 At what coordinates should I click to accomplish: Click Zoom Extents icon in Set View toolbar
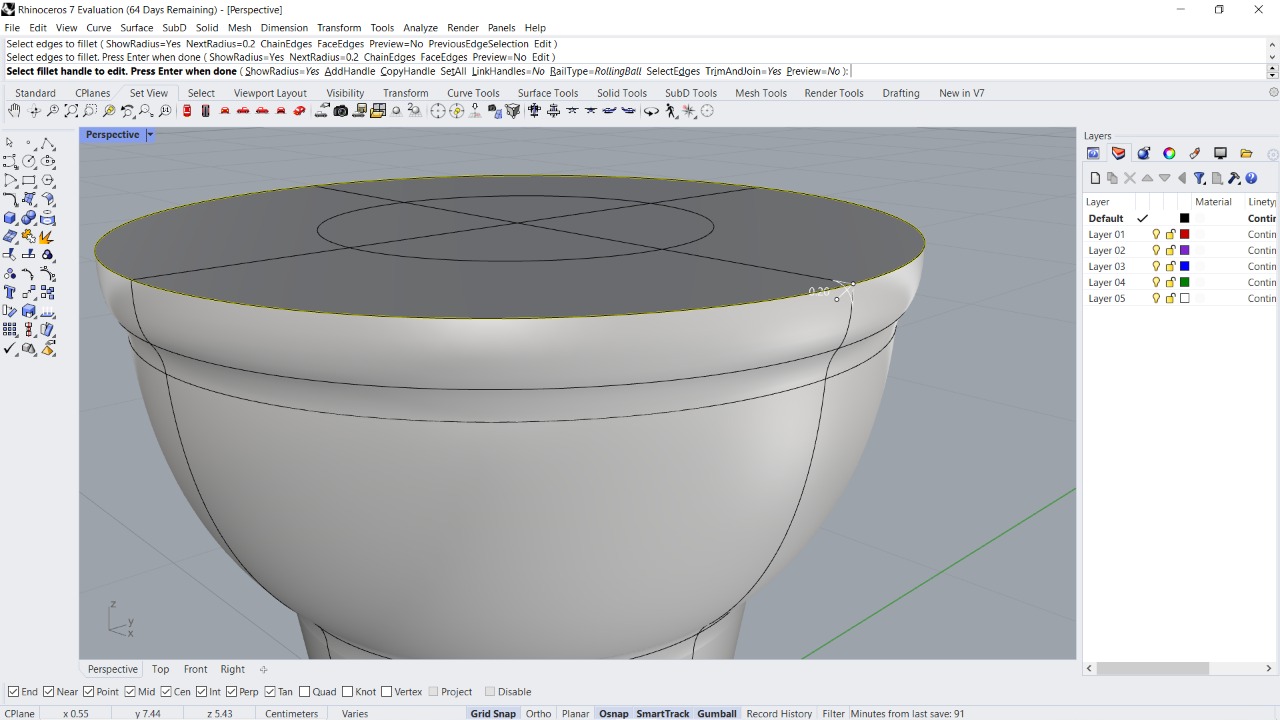71,111
